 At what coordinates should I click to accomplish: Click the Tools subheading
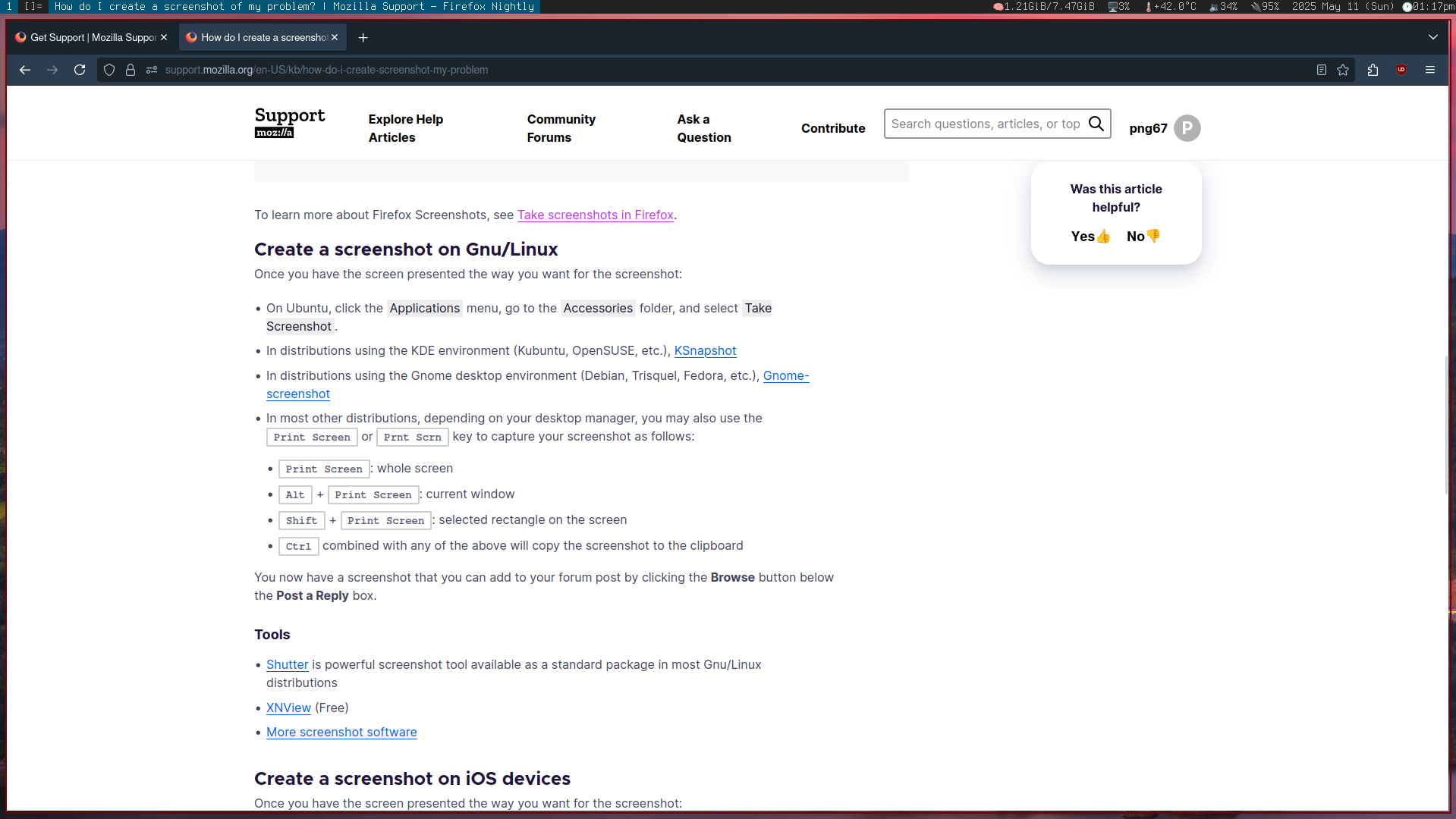tap(272, 635)
